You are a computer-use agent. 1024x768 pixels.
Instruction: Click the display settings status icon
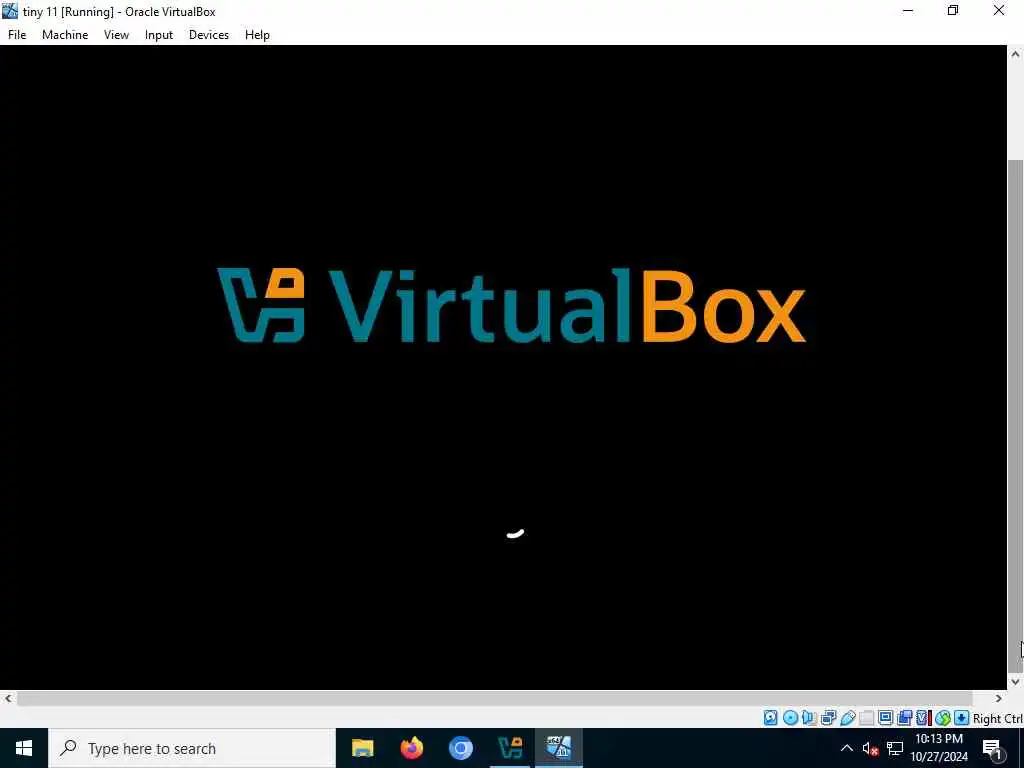(x=886, y=718)
